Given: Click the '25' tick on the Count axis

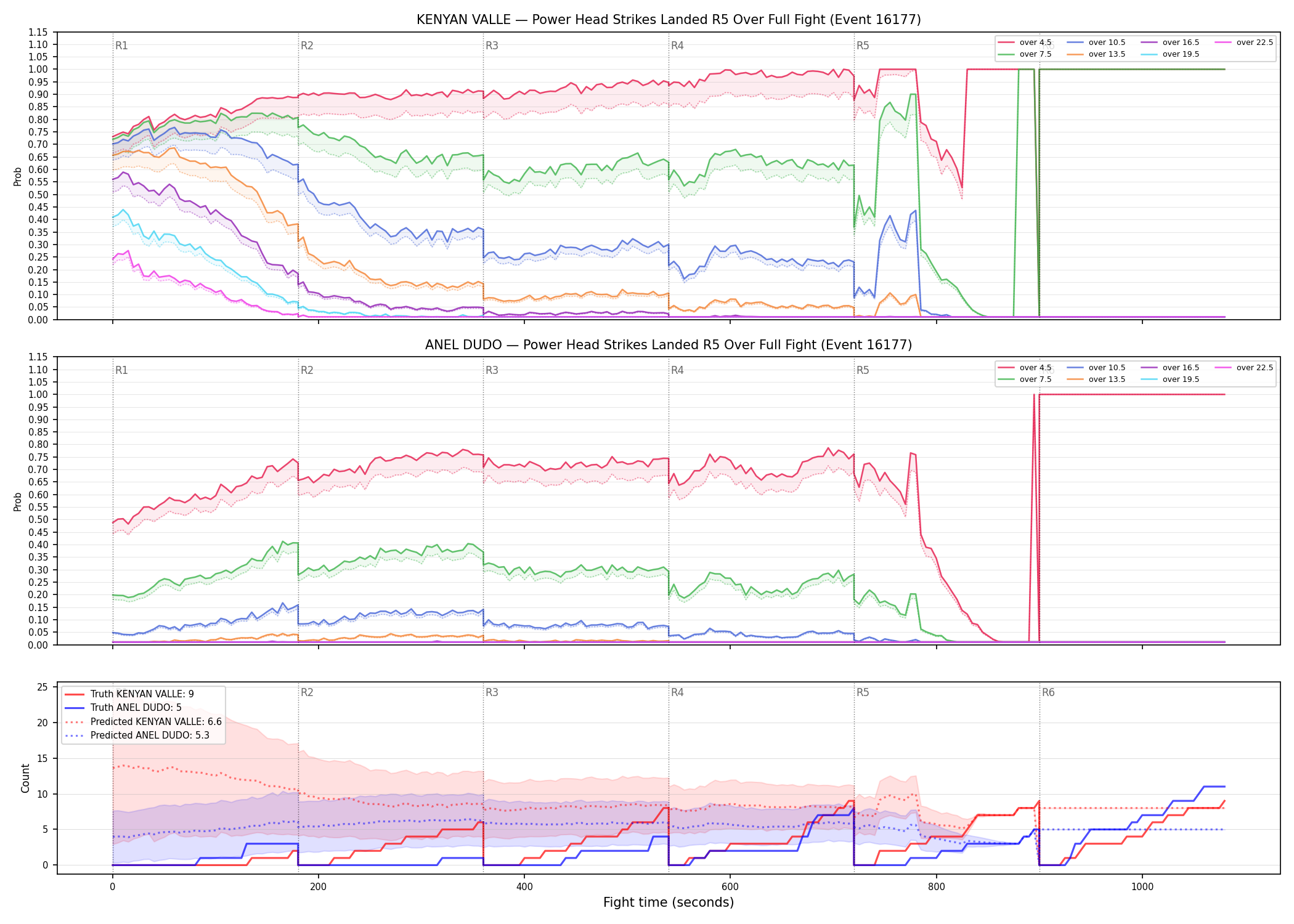Looking at the screenshot, I should coord(43,687).
